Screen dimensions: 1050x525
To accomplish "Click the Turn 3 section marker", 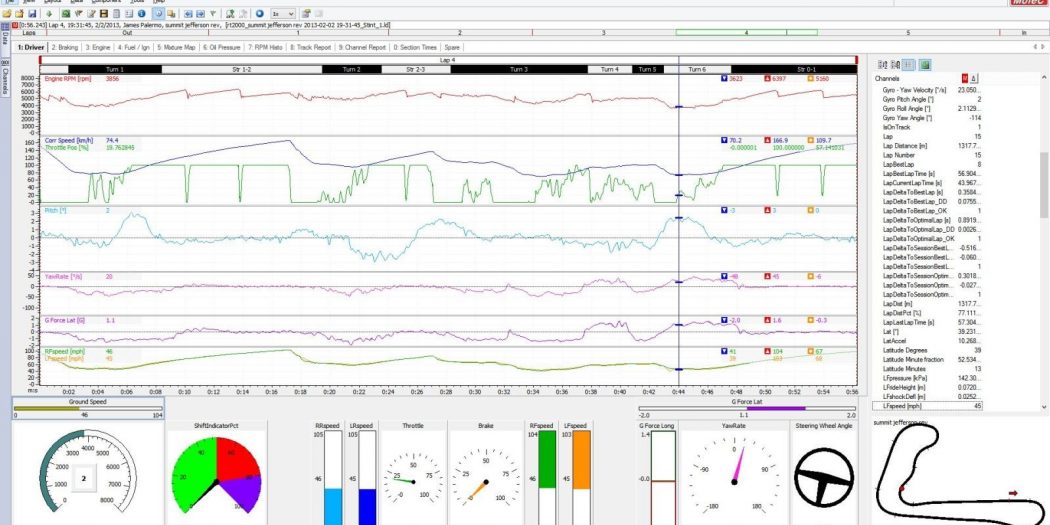I will [x=518, y=69].
